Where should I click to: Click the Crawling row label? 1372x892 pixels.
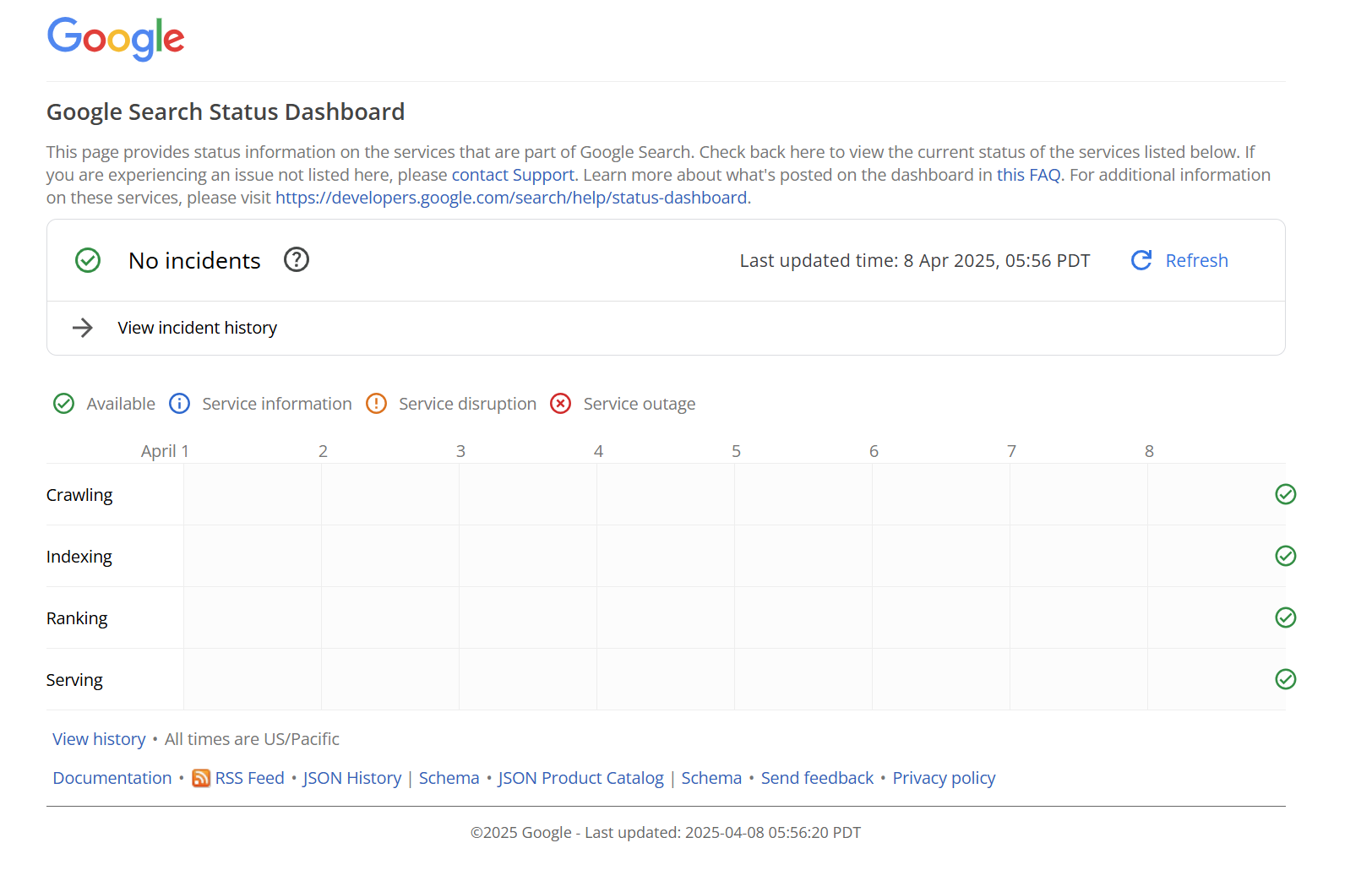(79, 495)
